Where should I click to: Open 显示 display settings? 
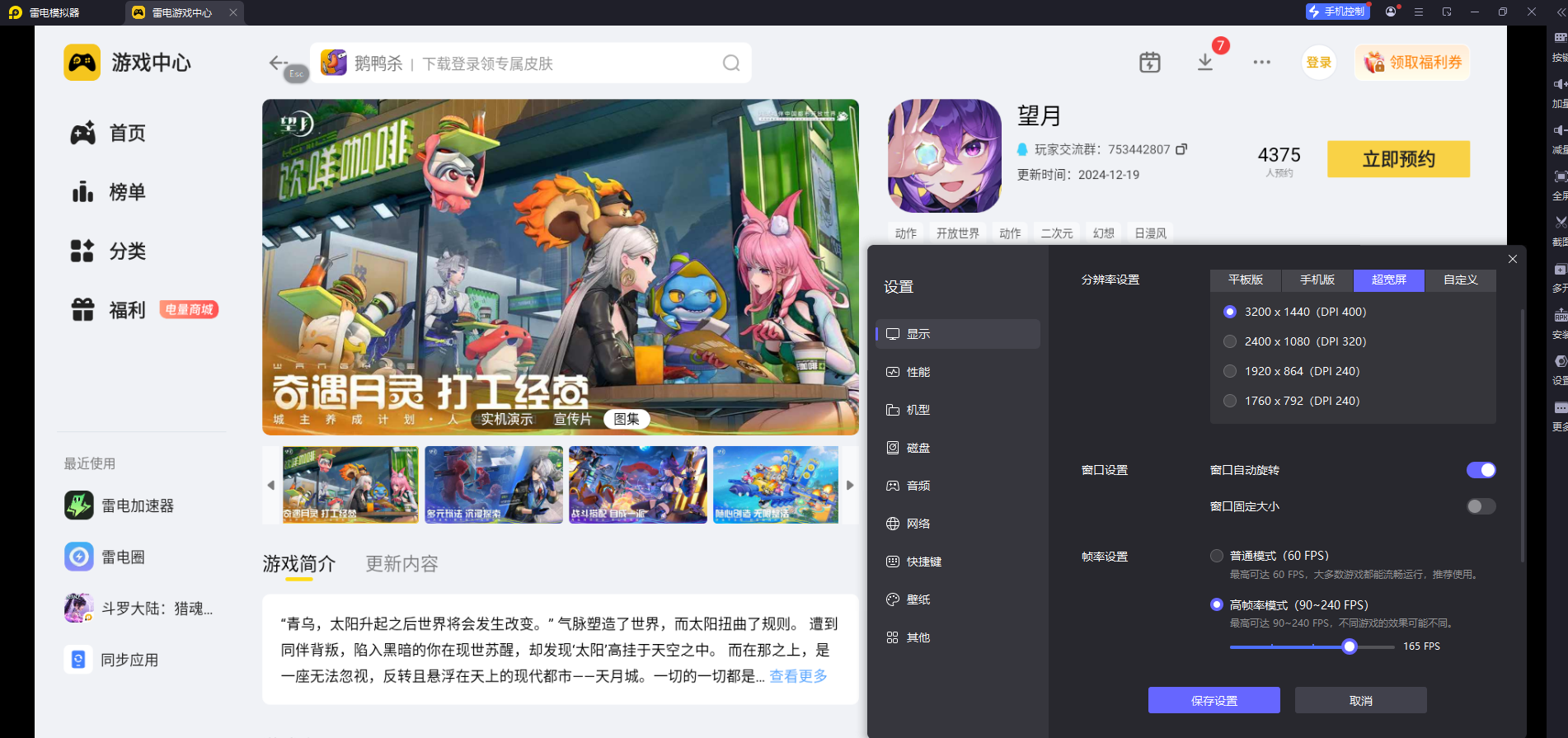(x=958, y=334)
